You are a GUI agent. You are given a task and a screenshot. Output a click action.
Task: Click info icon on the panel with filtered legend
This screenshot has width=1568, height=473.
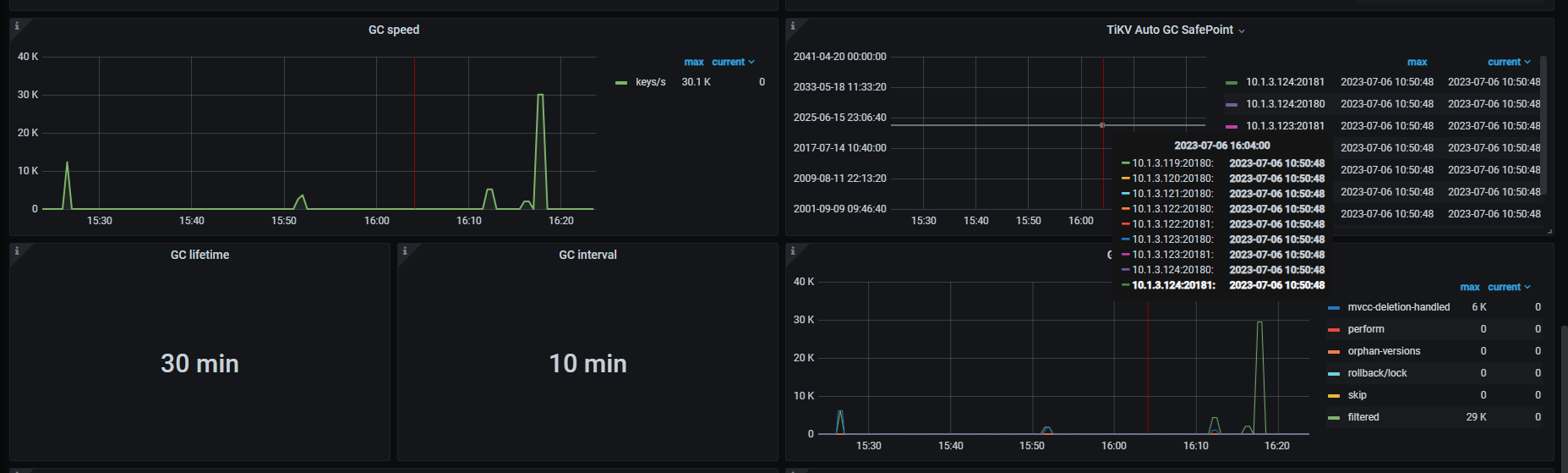792,251
